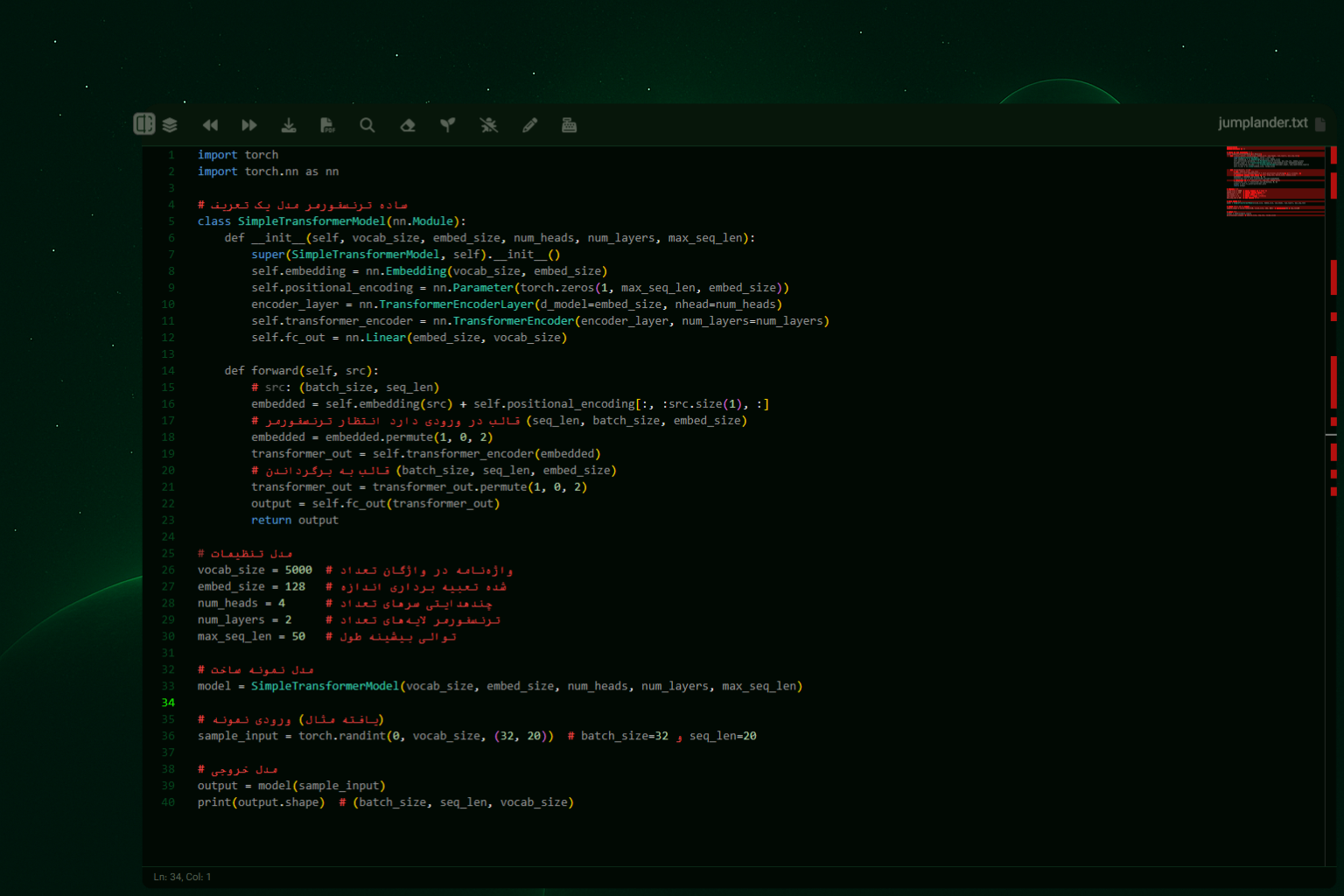The image size is (1344, 896).
Task: Click the rewind double-arrow icon
Action: pos(211,125)
